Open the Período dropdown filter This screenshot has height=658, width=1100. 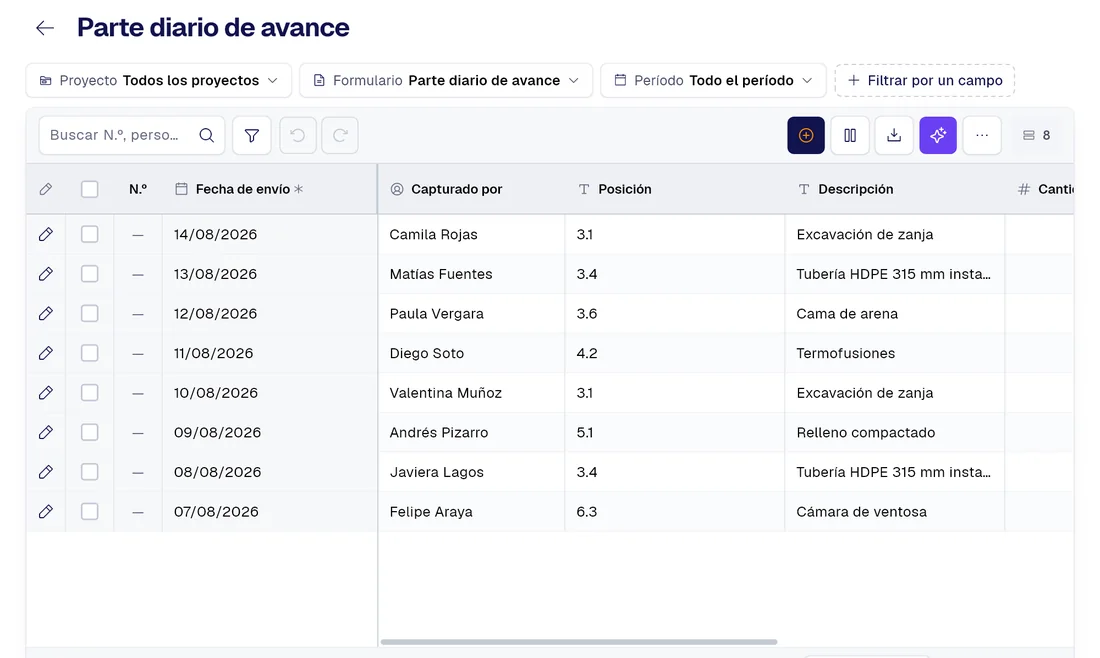[x=713, y=81]
